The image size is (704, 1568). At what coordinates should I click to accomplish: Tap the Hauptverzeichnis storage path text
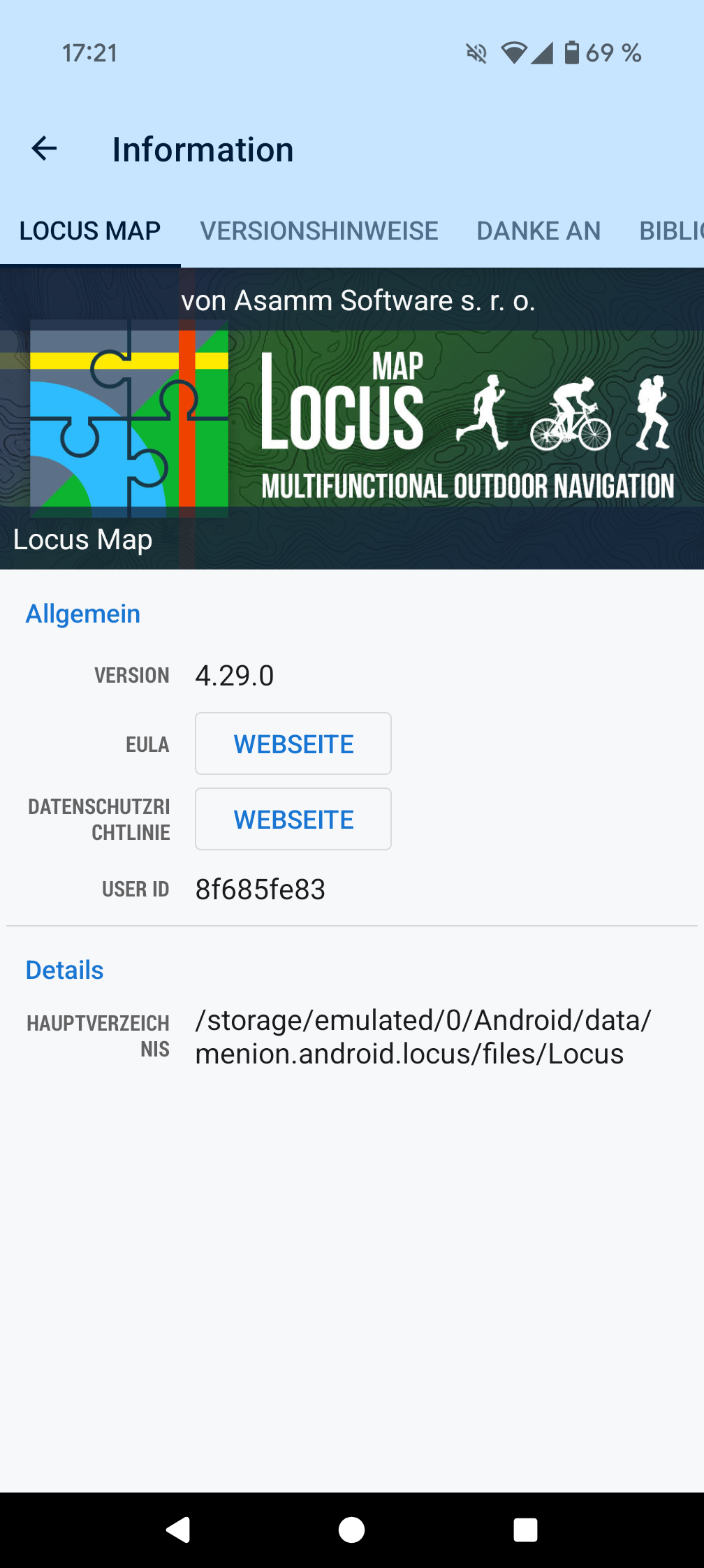[x=423, y=1037]
